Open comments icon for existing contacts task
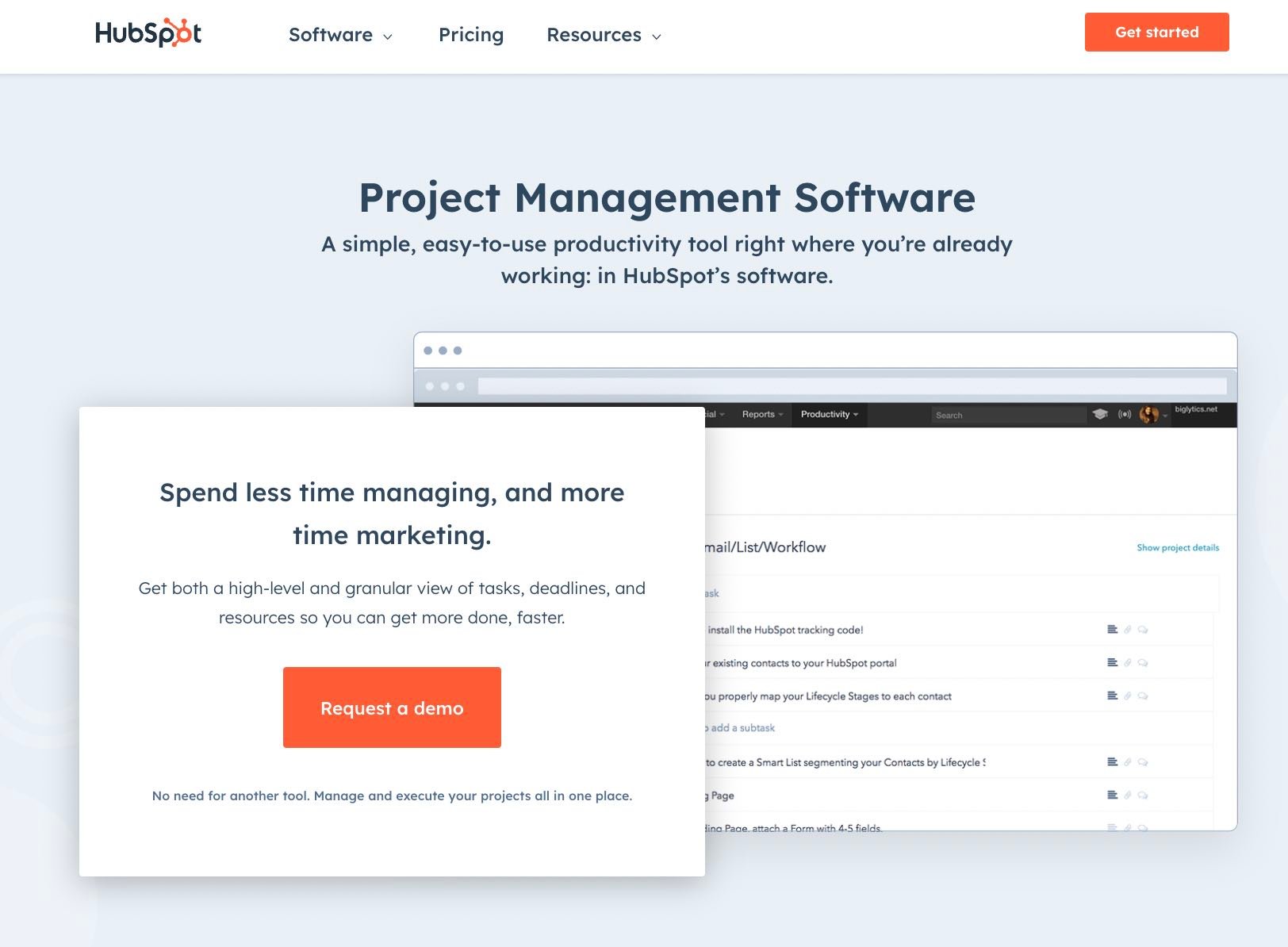Image resolution: width=1288 pixels, height=947 pixels. [x=1143, y=663]
